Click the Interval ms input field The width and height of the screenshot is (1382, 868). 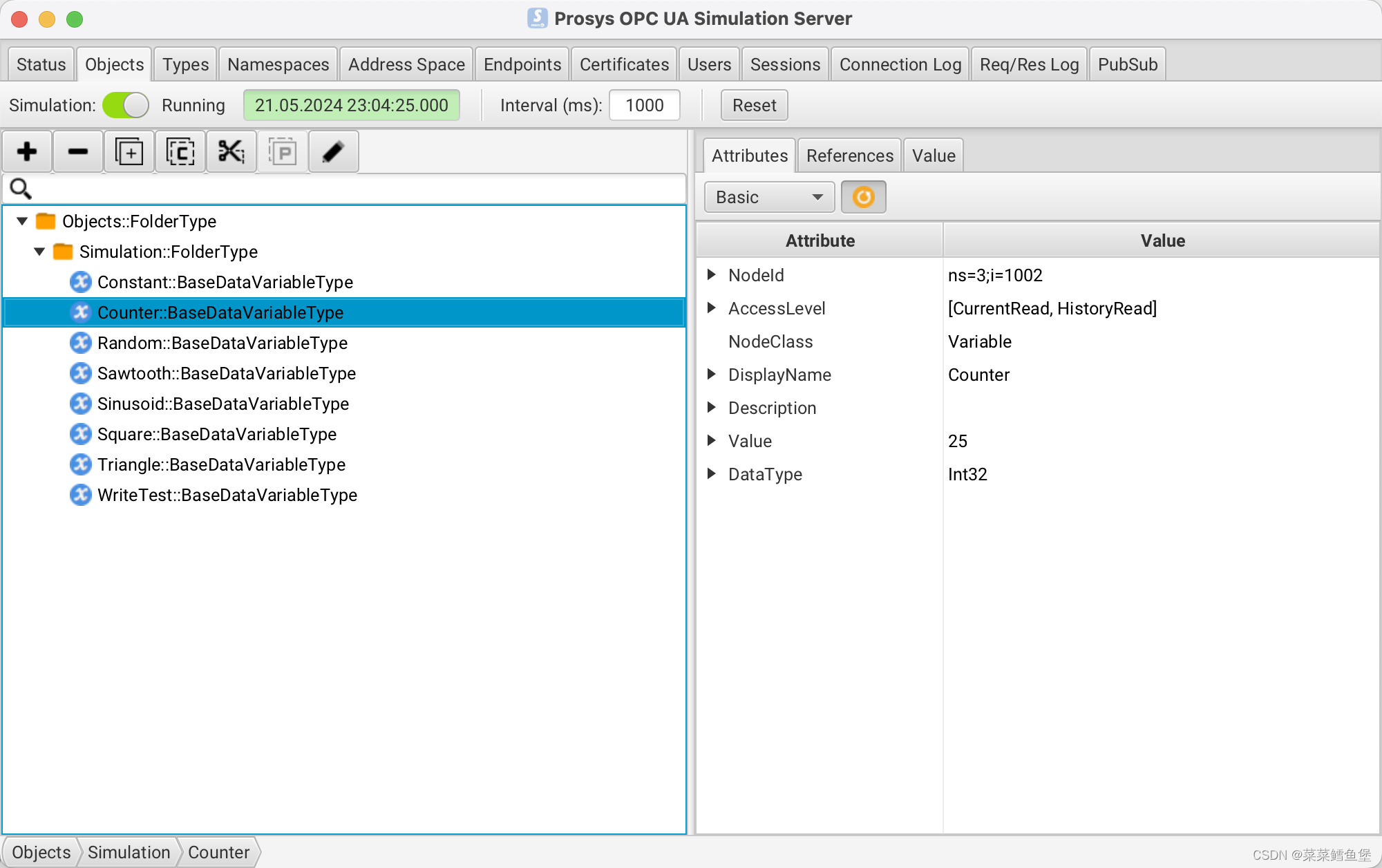pyautogui.click(x=645, y=105)
